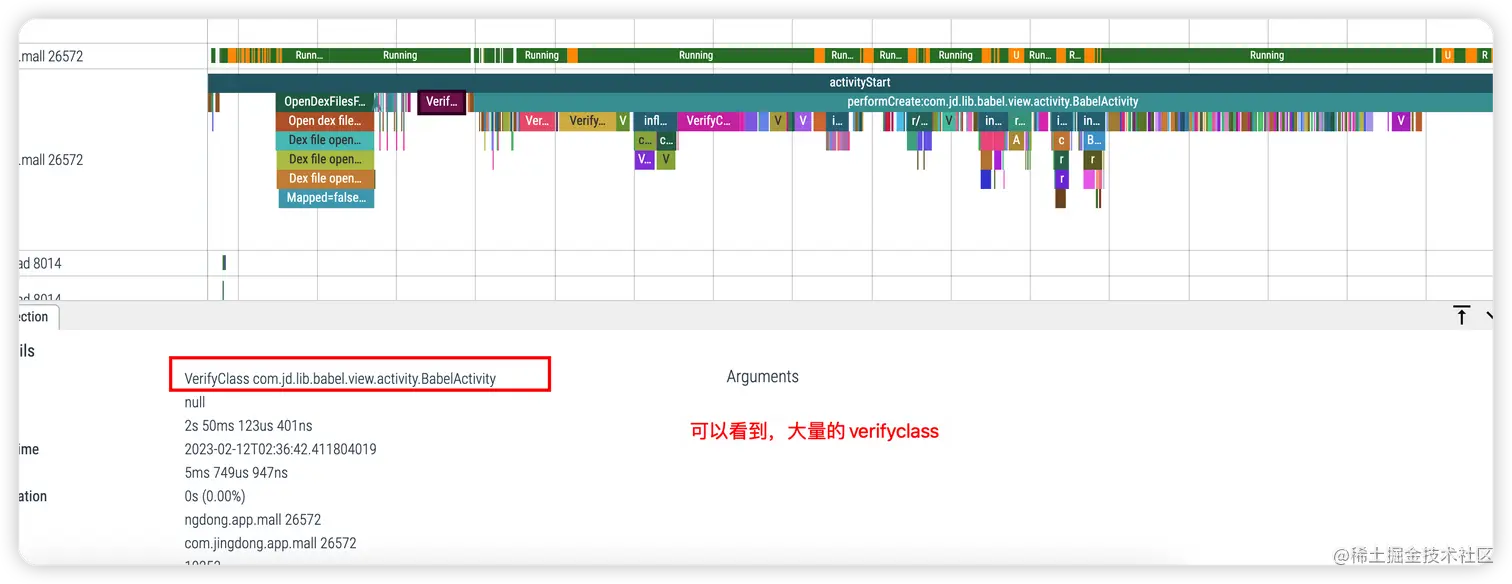Click the 'com.jingdong.app.mall 26572' process value
Image resolution: width=1512 pixels, height=584 pixels.
tap(270, 543)
